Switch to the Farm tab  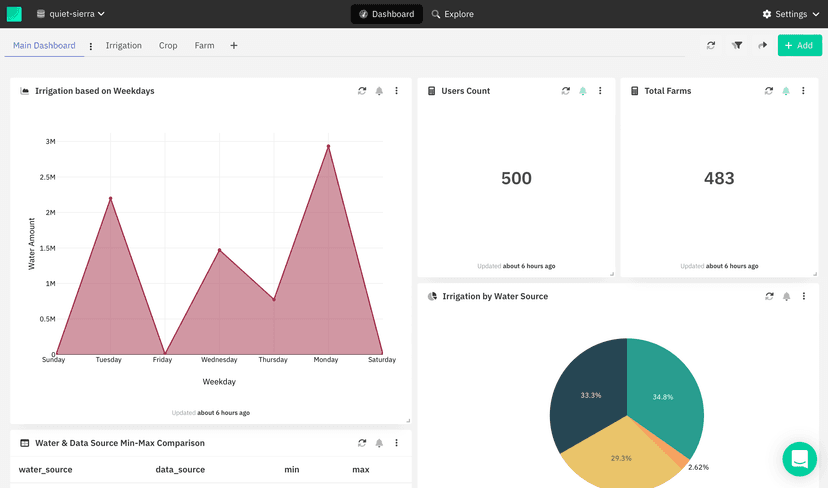(x=204, y=45)
